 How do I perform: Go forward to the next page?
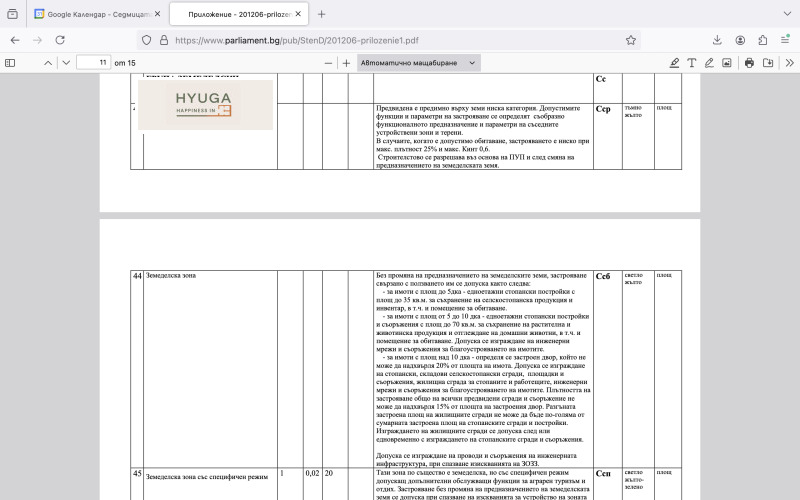tap(37, 40)
